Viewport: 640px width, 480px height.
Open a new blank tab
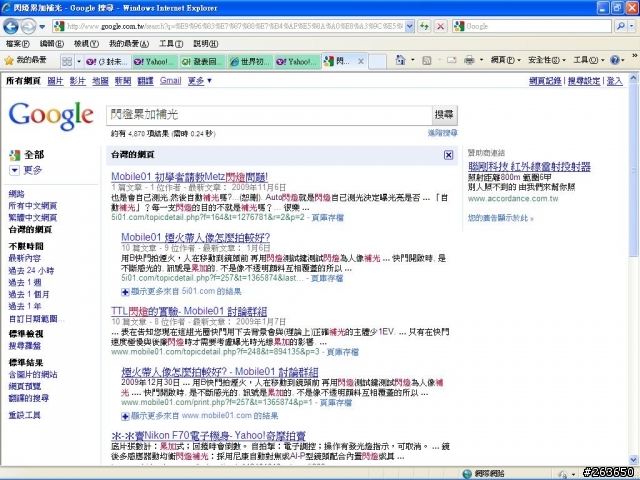tap(378, 62)
